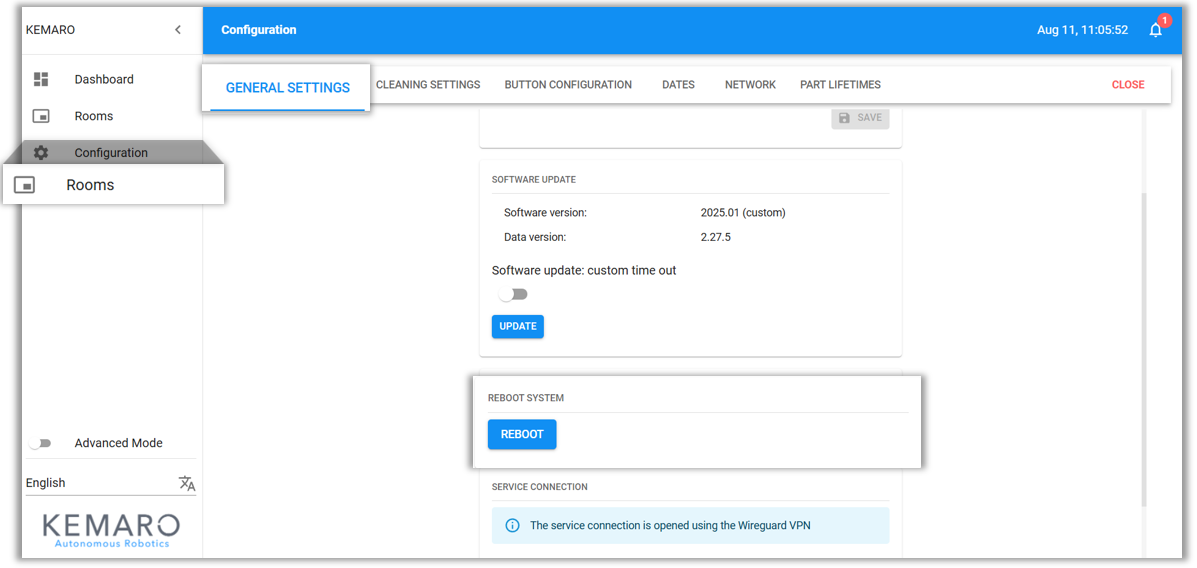
Task: Click the KEMARO Autonomous Robotics logo
Action: pyautogui.click(x=111, y=529)
